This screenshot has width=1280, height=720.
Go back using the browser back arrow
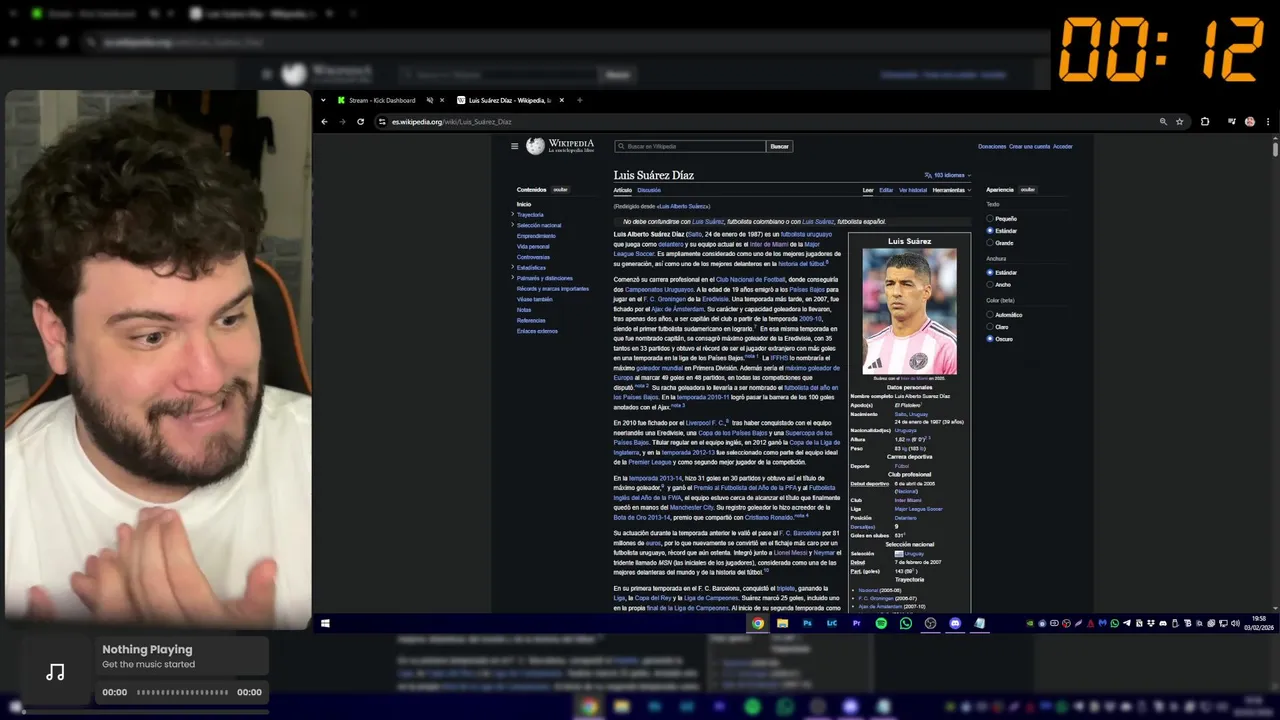(x=324, y=122)
